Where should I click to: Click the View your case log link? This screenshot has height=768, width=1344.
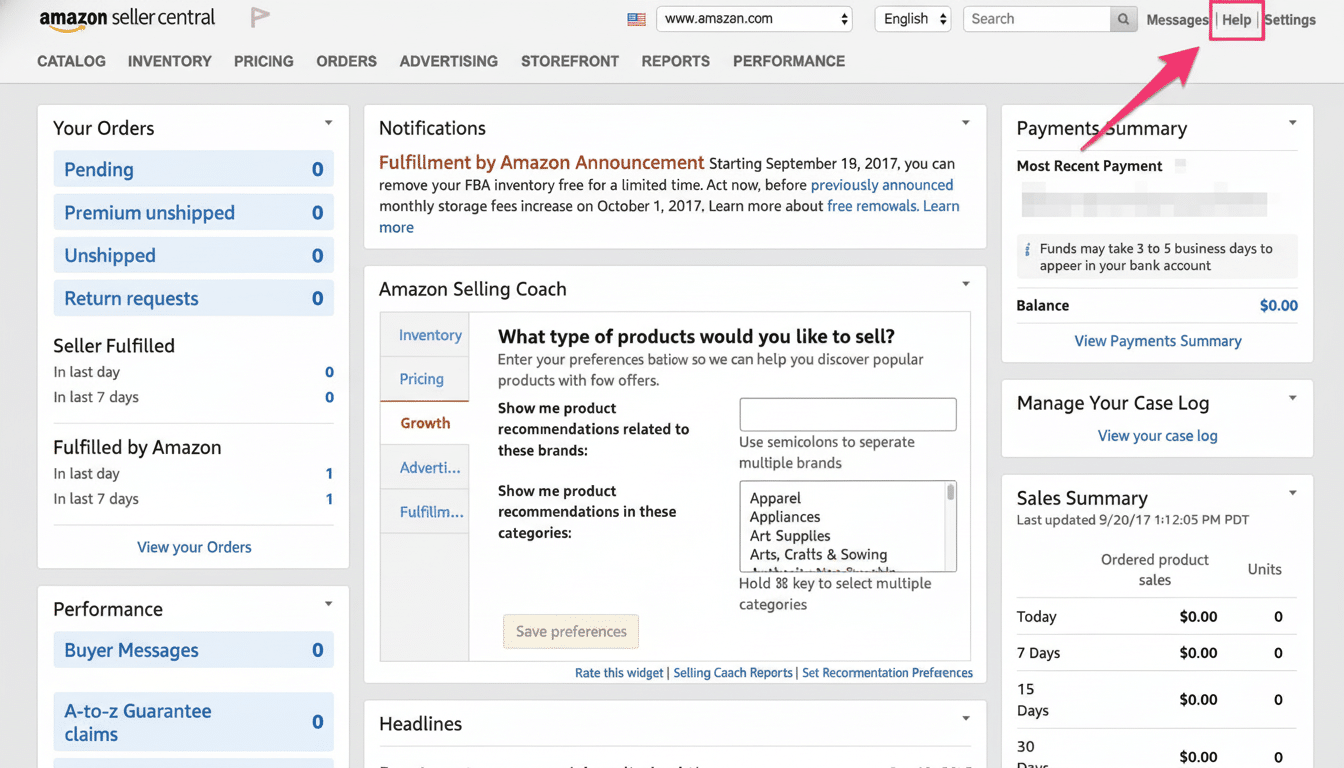pyautogui.click(x=1157, y=435)
